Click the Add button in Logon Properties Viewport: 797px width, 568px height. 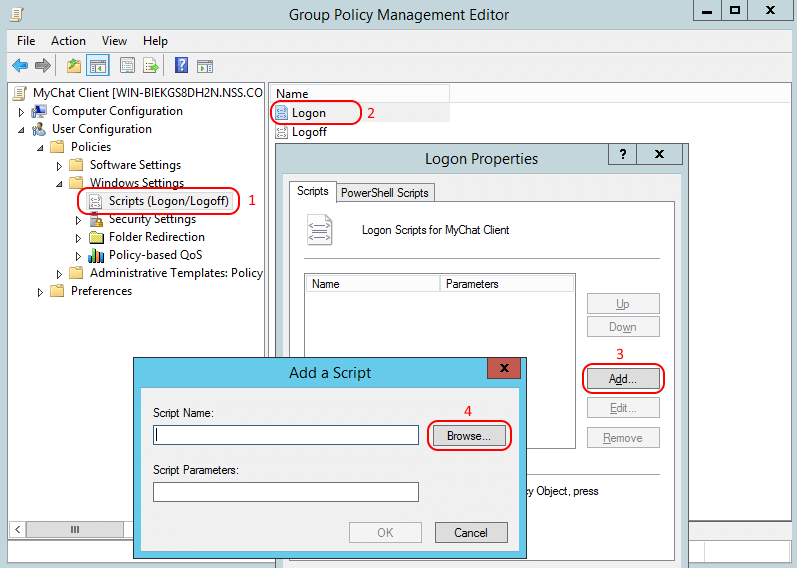coord(622,379)
